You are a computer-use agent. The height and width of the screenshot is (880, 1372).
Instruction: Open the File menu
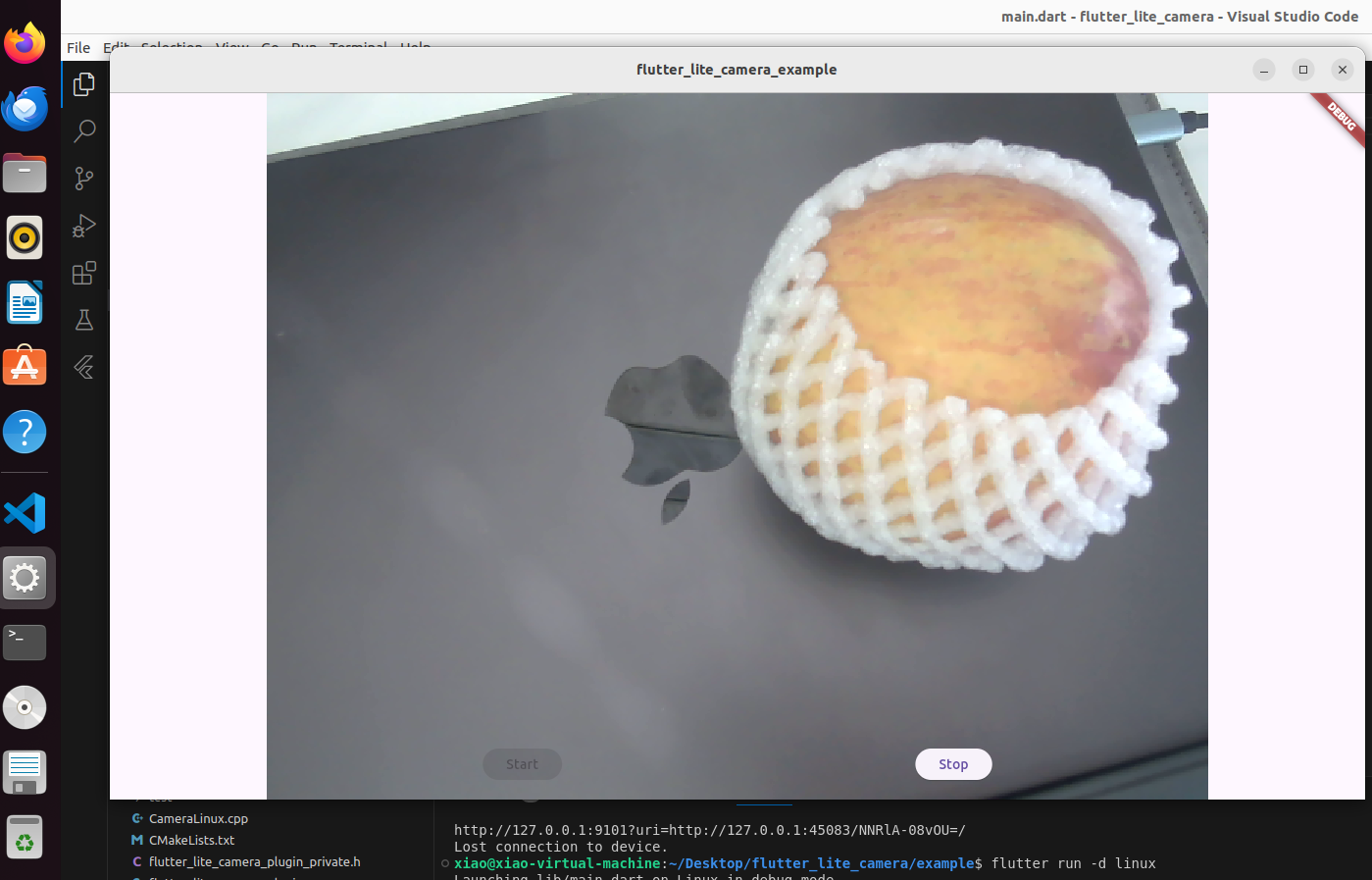click(78, 47)
